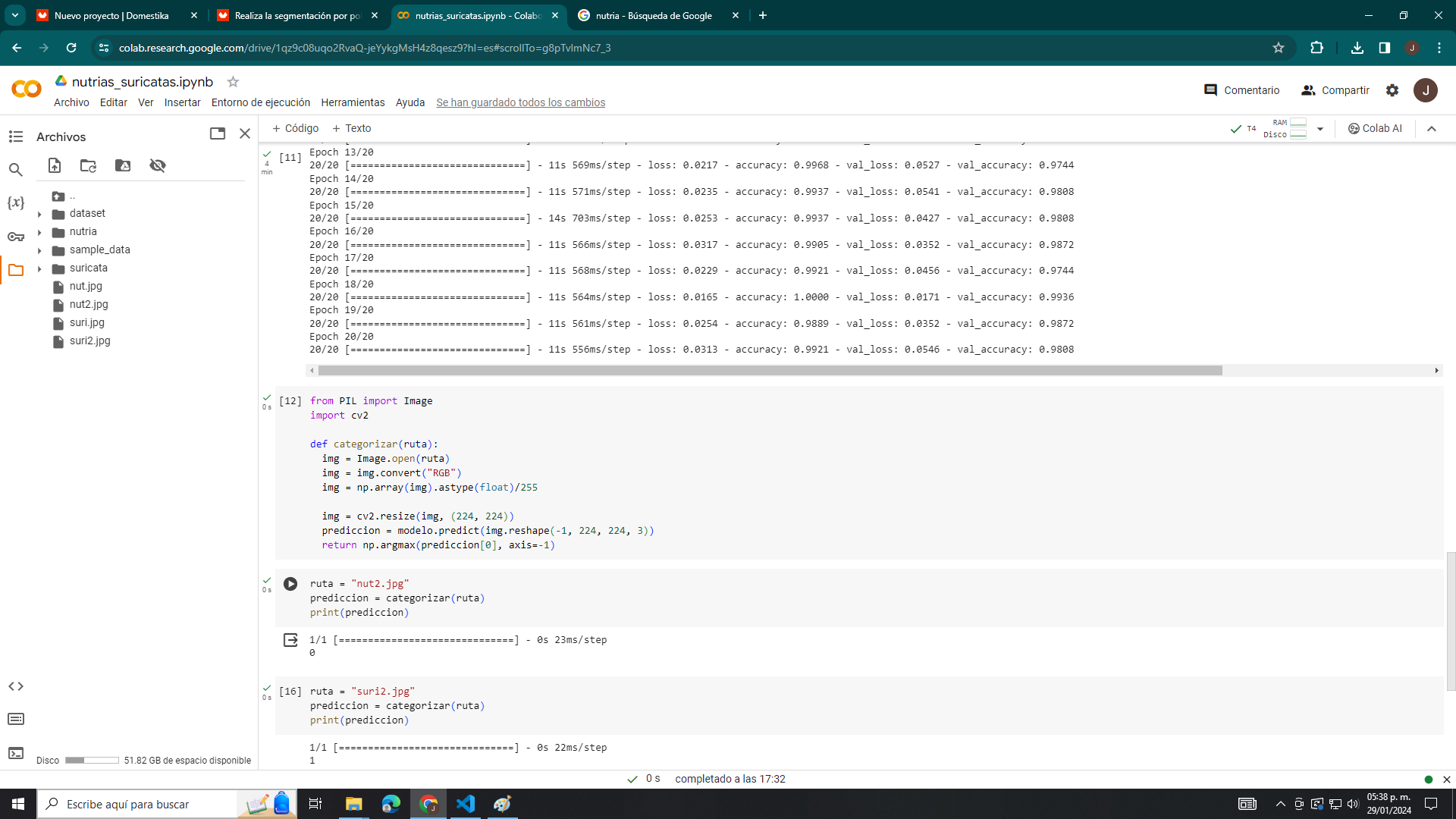Open the RAM/Disco resources dropdown arrow

click(x=1320, y=129)
